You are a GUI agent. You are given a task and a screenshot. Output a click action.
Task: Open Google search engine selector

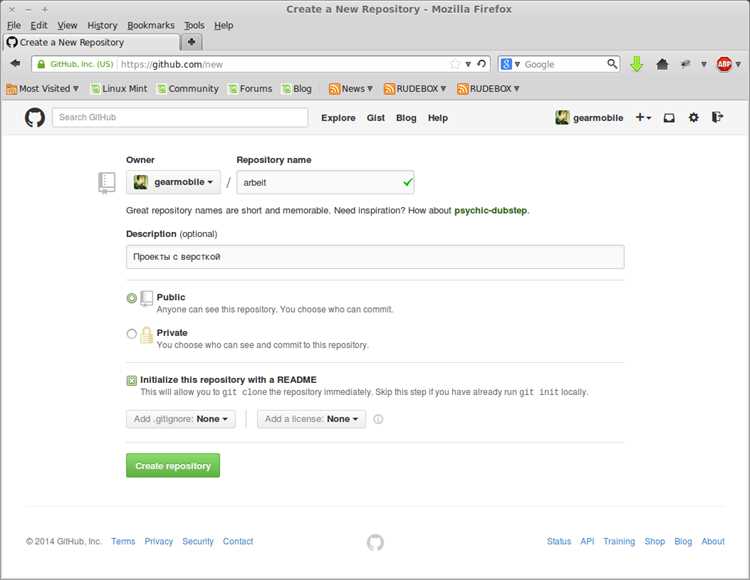[510, 64]
